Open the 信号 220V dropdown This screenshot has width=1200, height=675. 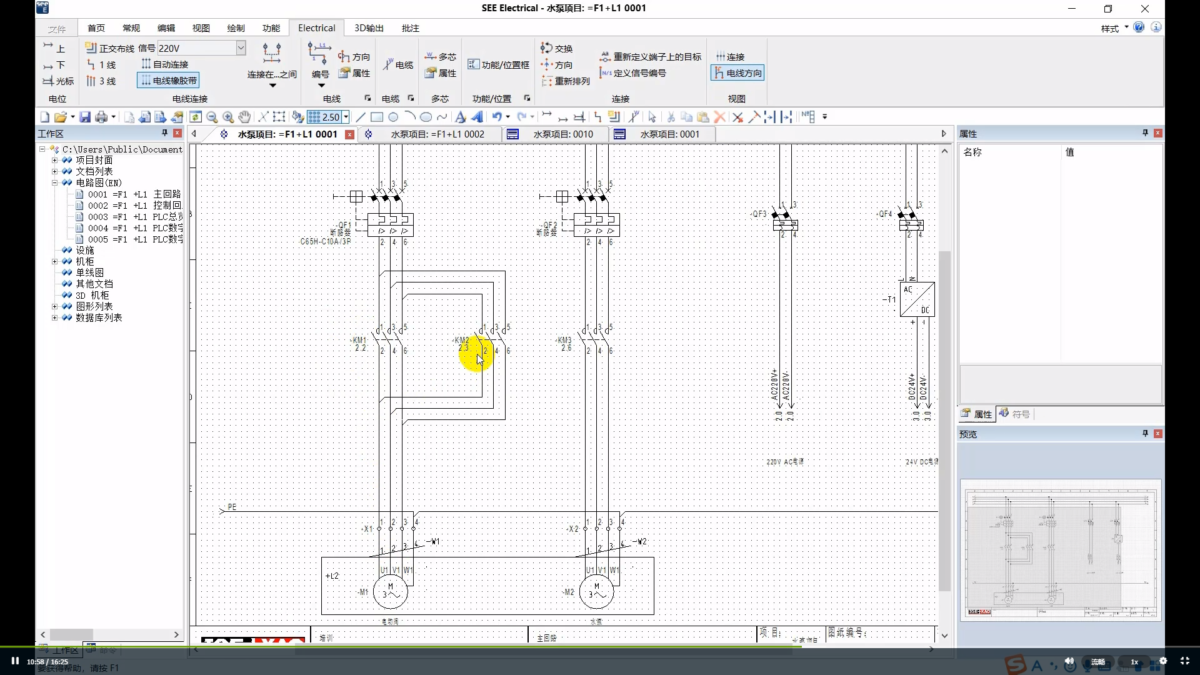(241, 48)
